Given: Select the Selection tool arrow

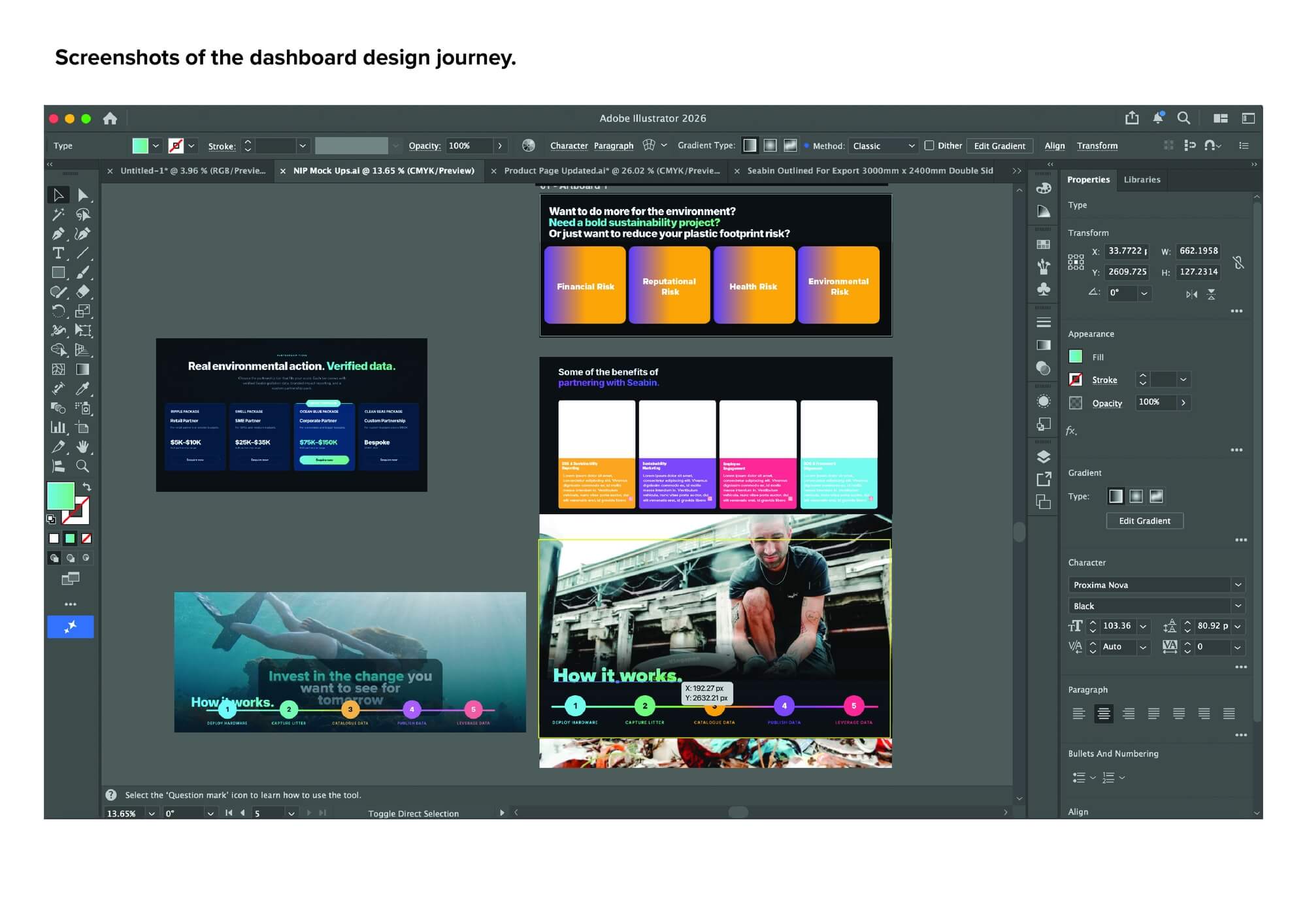Looking at the screenshot, I should (x=58, y=195).
